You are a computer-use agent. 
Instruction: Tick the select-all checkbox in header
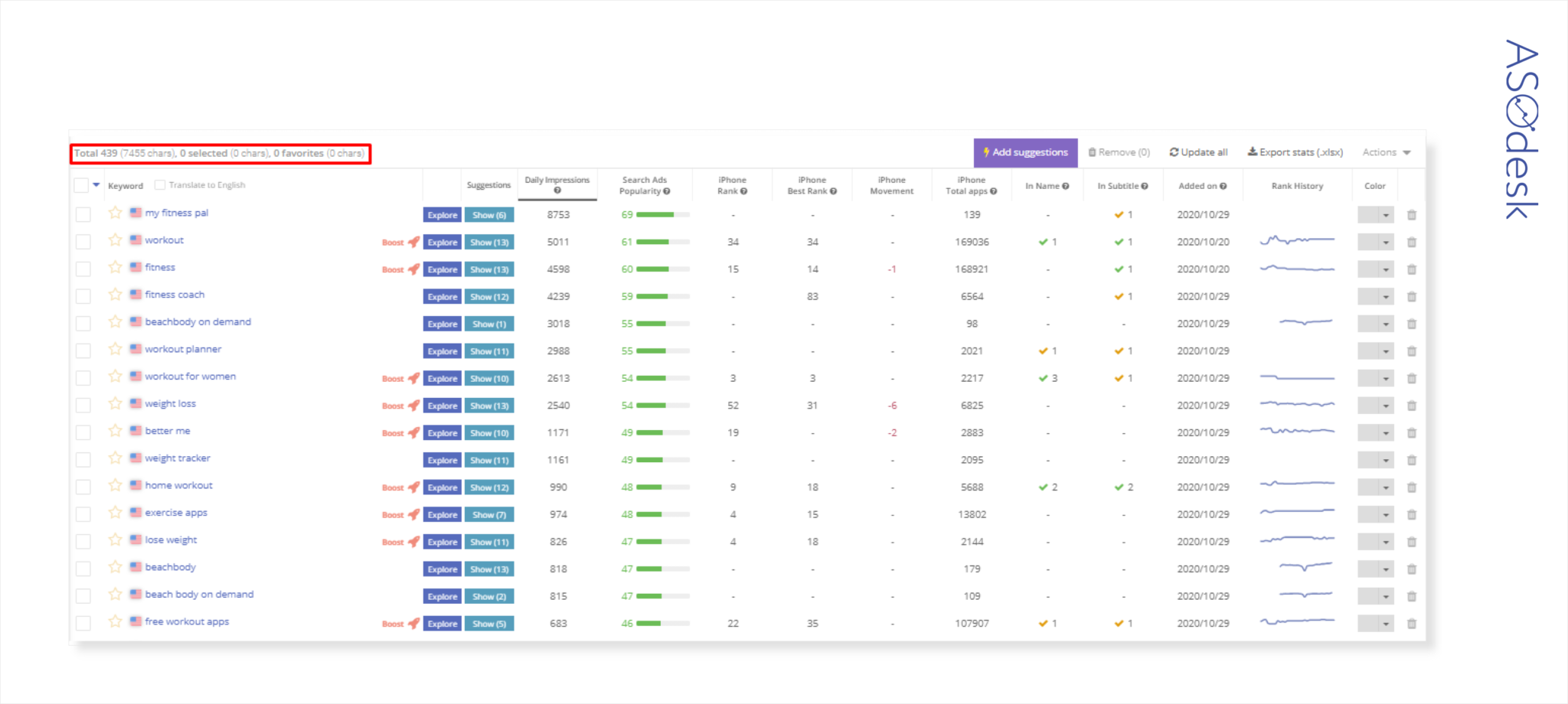(x=81, y=185)
